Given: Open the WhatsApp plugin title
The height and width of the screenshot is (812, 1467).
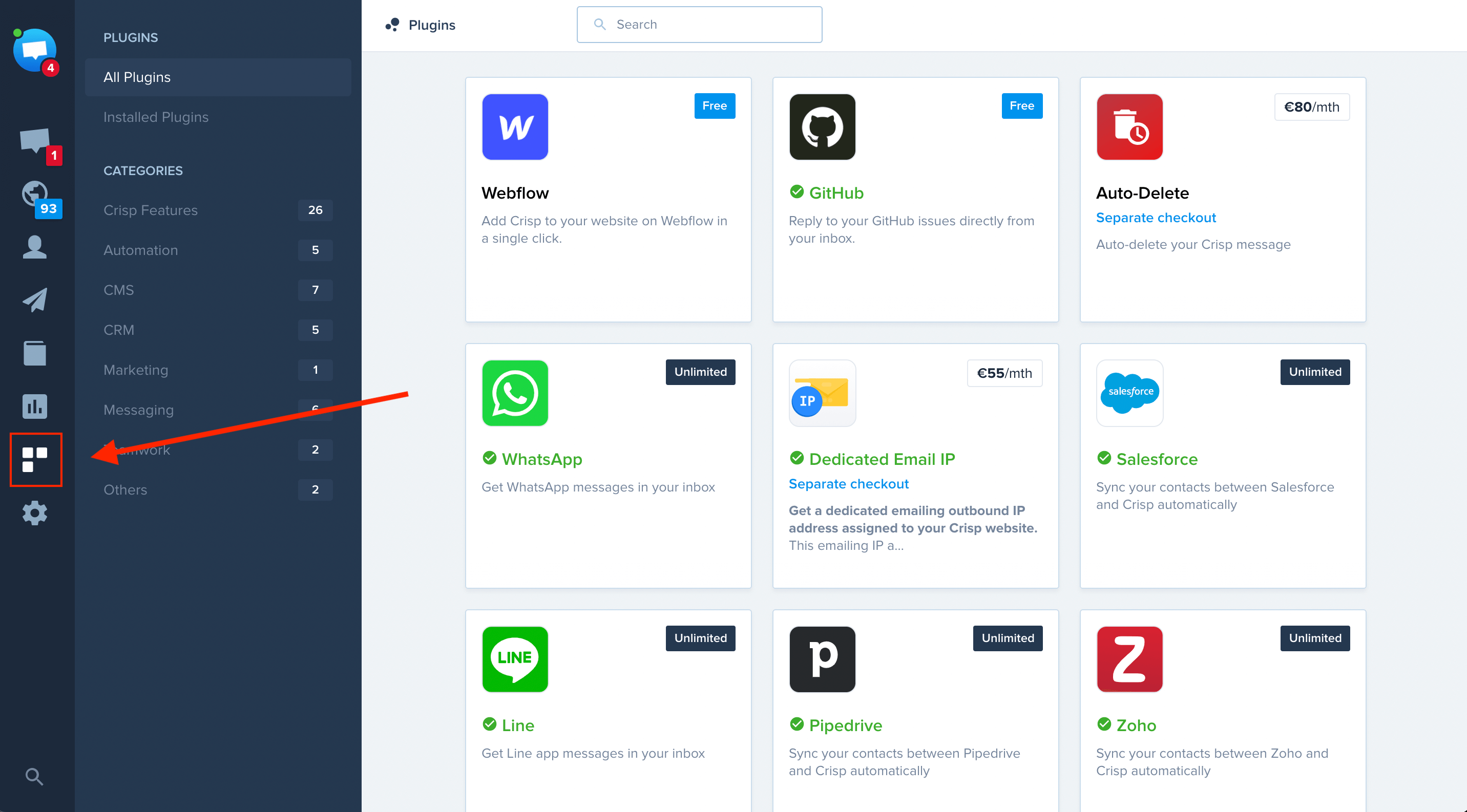Looking at the screenshot, I should pyautogui.click(x=541, y=459).
